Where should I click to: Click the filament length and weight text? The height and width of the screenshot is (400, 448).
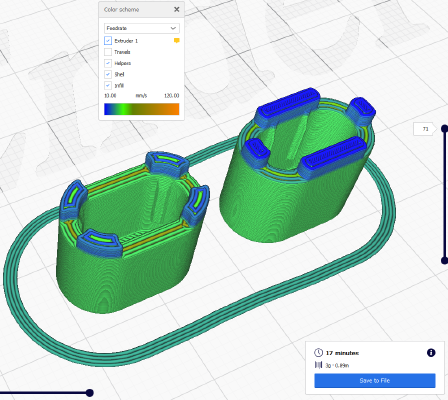(x=337, y=366)
